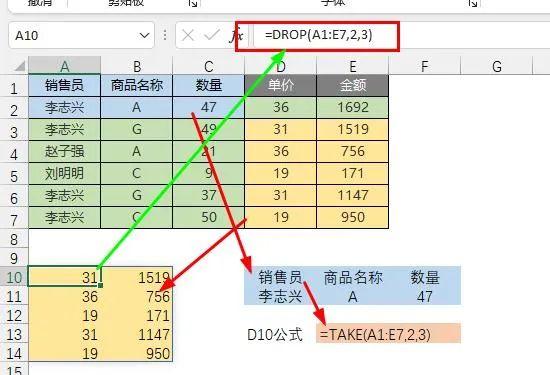The image size is (550, 375).
Task: Click the TAKE formula cell
Action: click(388, 334)
